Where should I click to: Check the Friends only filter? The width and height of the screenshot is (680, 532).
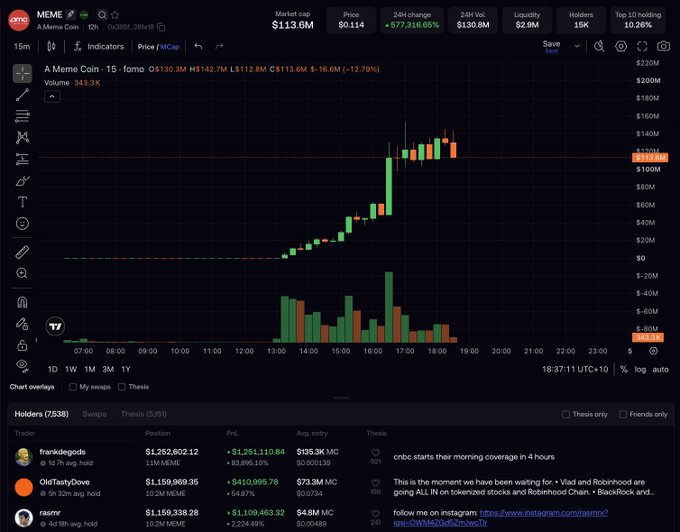pyautogui.click(x=623, y=415)
